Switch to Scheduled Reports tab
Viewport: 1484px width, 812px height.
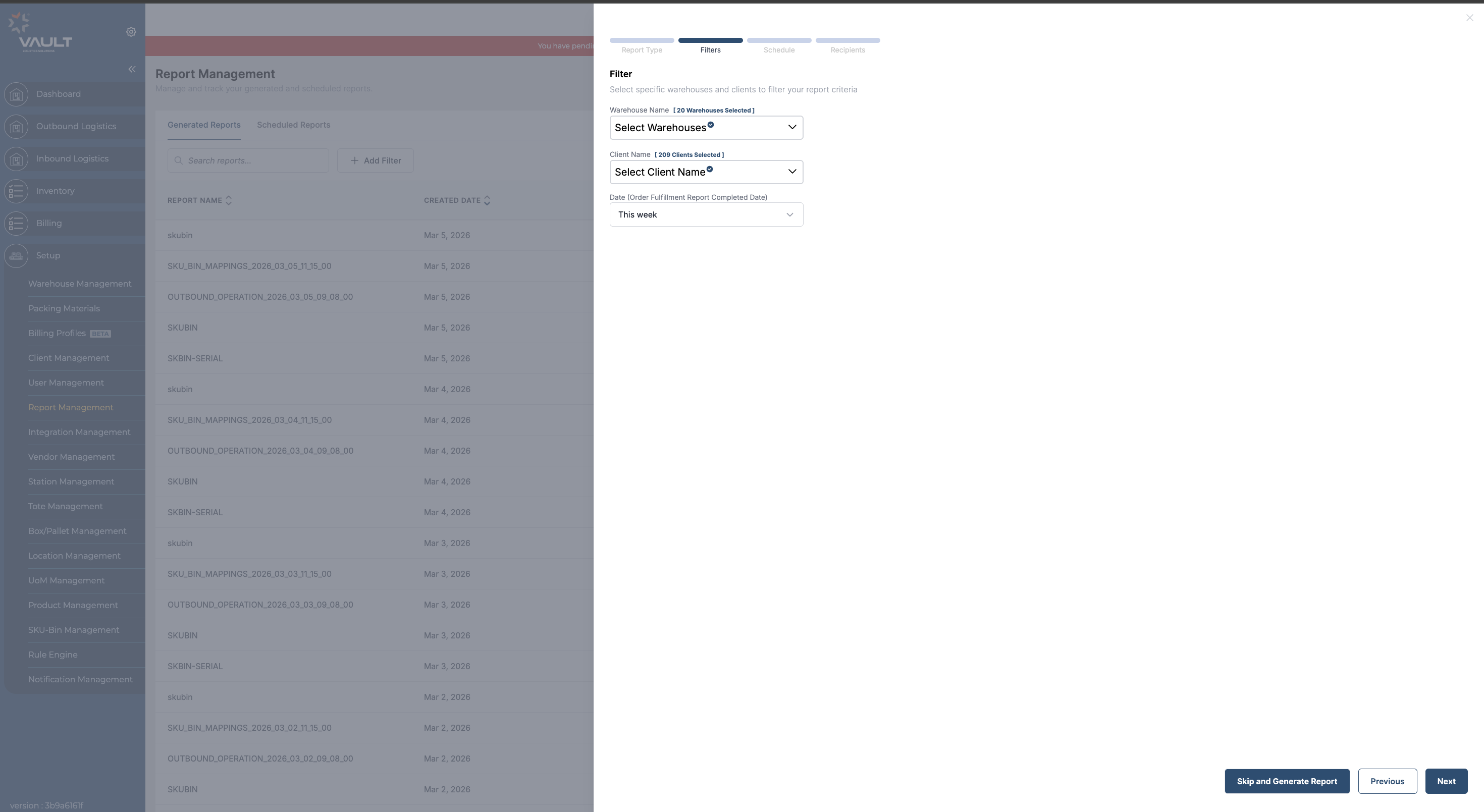pos(293,125)
